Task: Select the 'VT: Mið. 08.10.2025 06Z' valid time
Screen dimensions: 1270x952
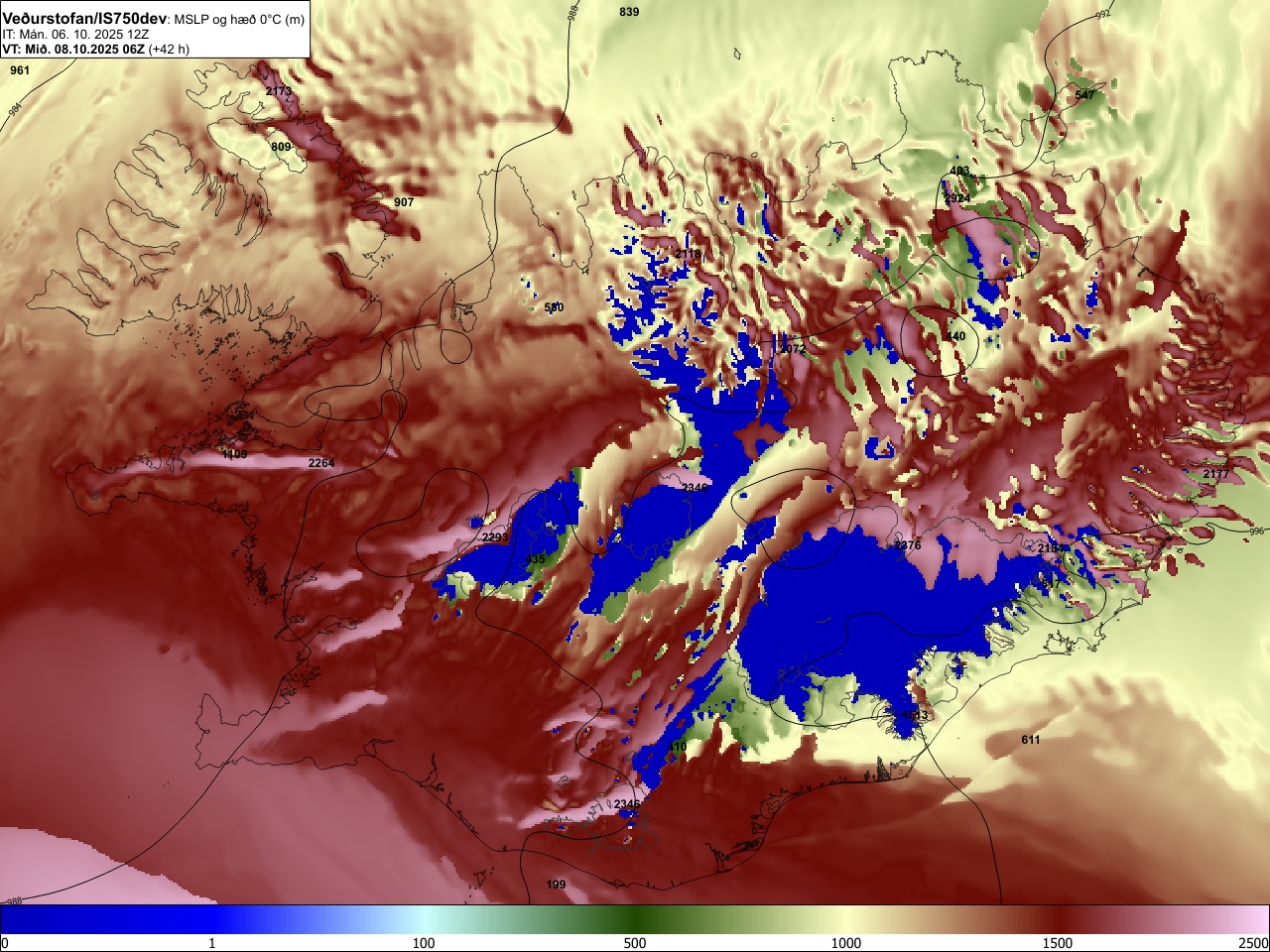Action: (73, 49)
